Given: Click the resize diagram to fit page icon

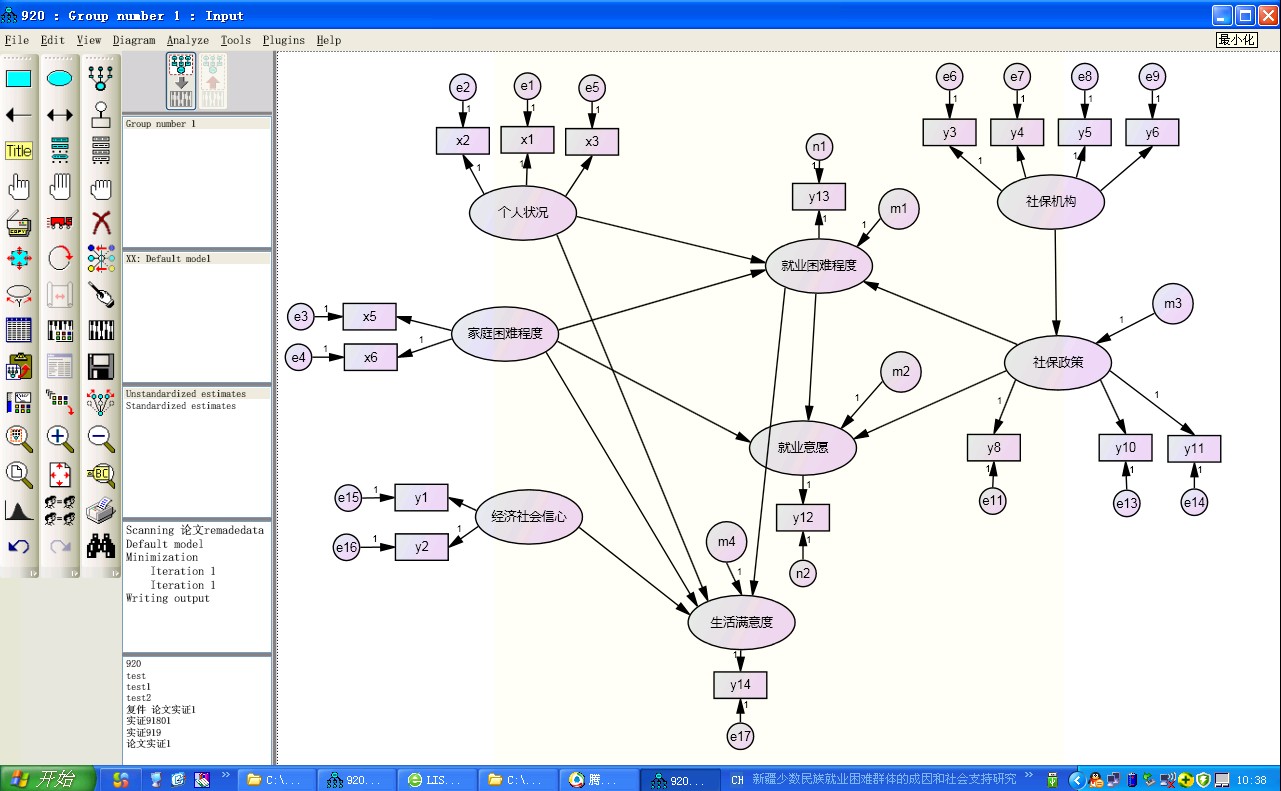Looking at the screenshot, I should pyautogui.click(x=60, y=474).
